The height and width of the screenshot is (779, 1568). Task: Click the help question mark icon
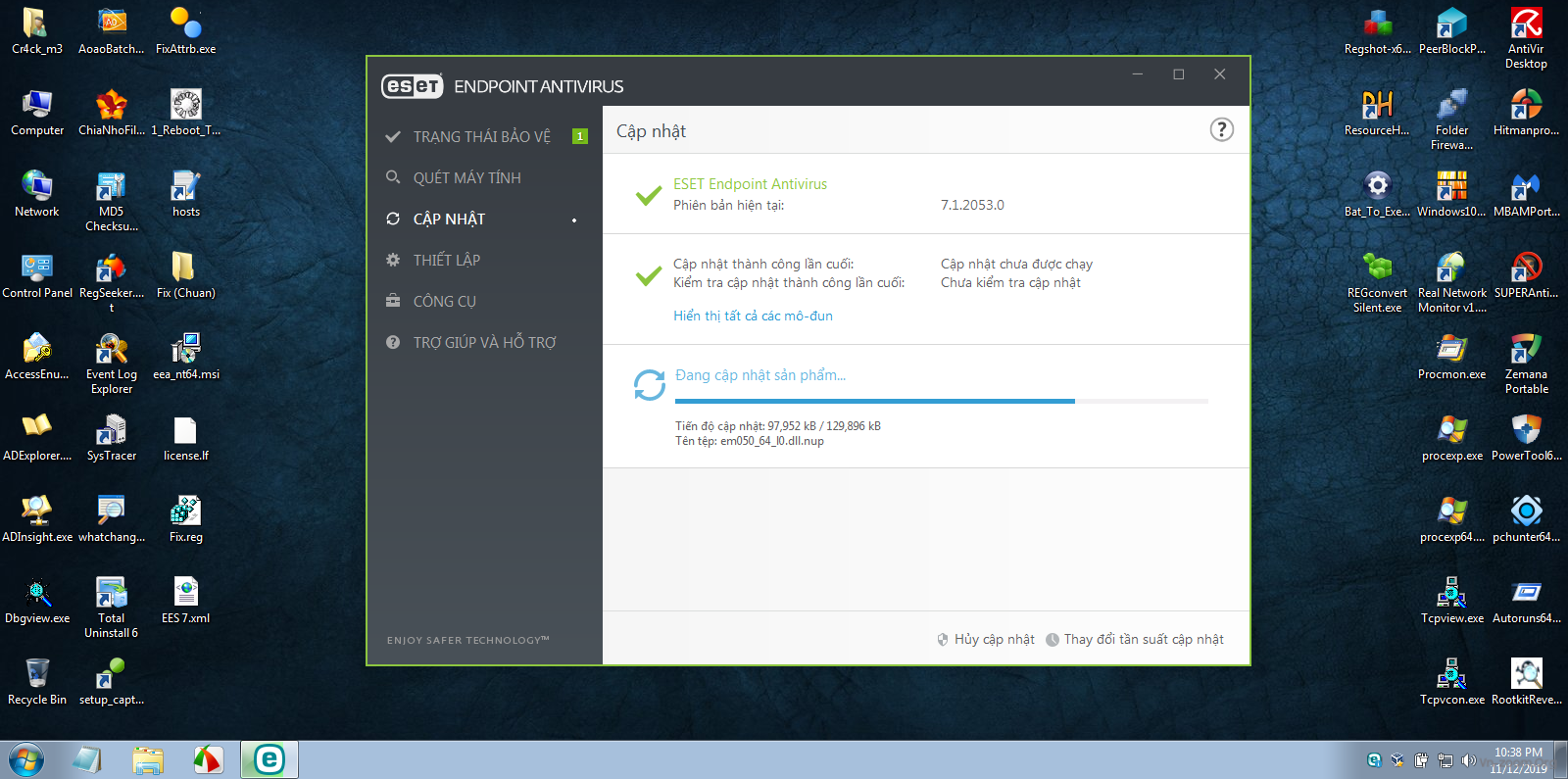click(x=1221, y=129)
